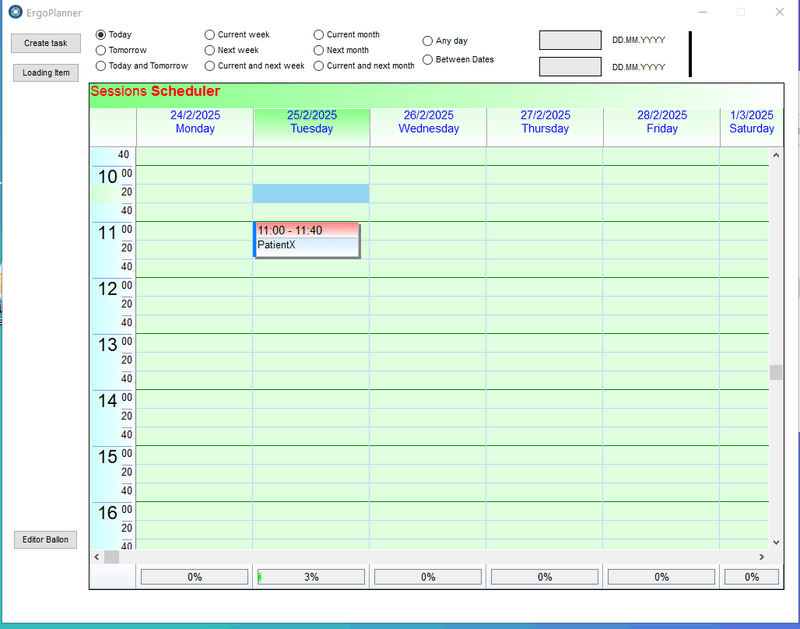Enable the Between Dates radio option
Screen dimensions: 800x629
tap(428, 59)
